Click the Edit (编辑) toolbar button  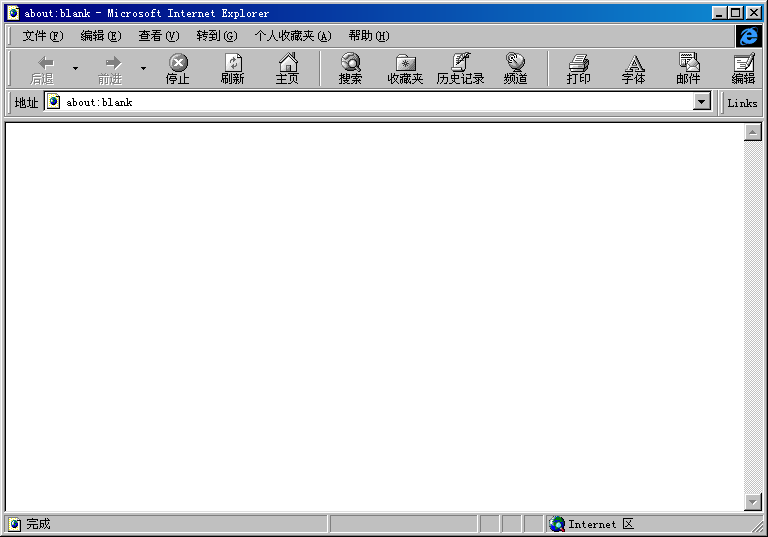[743, 69]
